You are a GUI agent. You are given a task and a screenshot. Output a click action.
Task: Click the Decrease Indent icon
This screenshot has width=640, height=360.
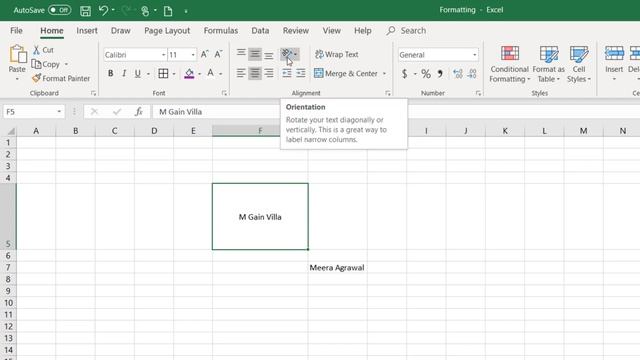(287, 73)
